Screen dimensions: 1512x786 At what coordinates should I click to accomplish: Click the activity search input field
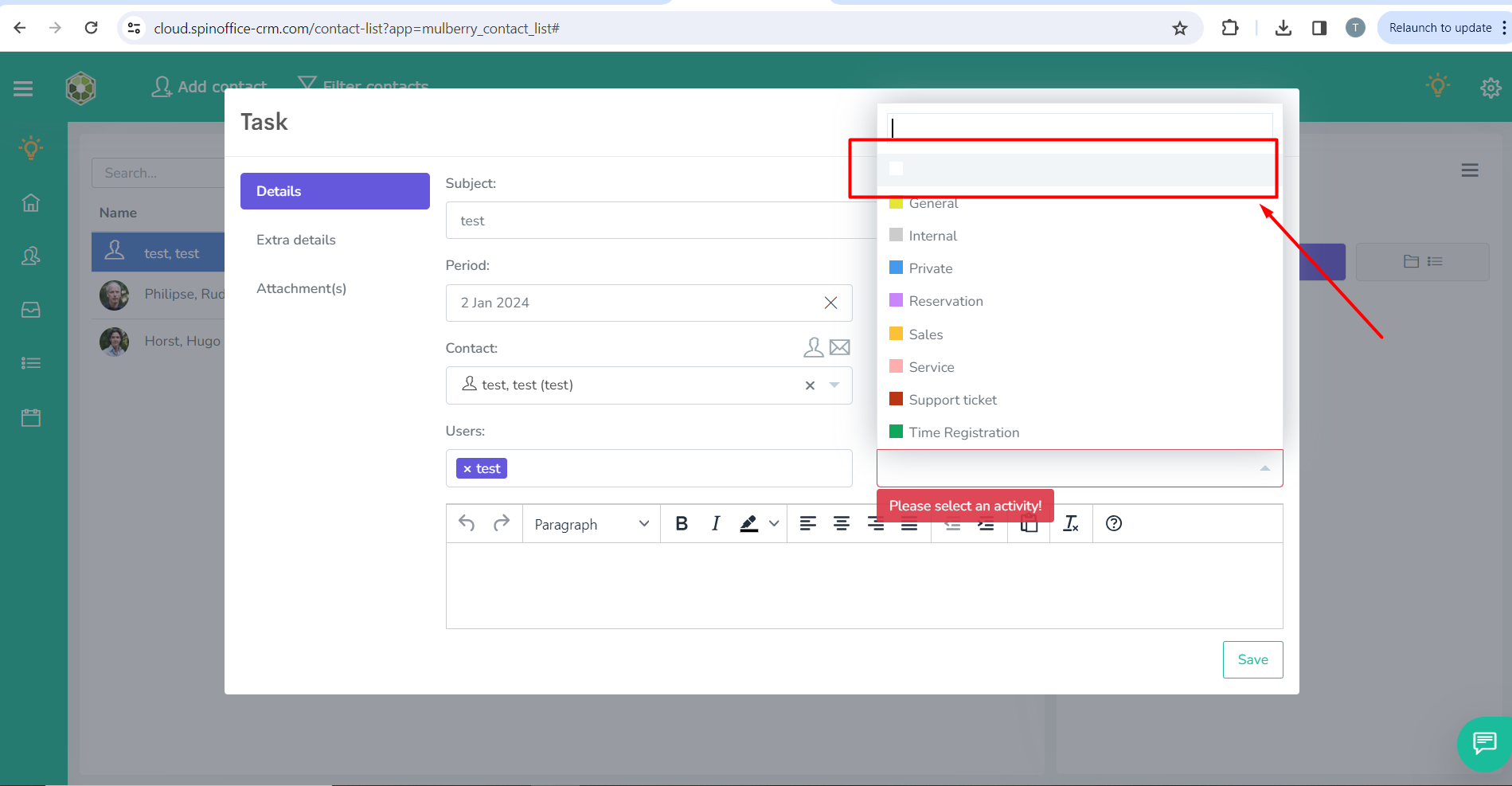(x=1080, y=127)
